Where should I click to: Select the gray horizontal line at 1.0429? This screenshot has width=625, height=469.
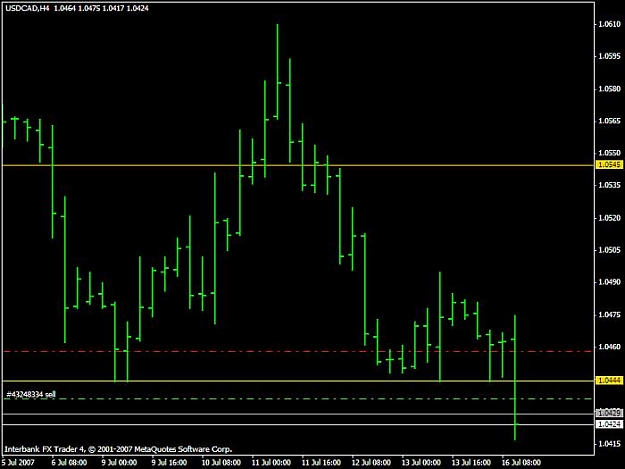(x=298, y=414)
